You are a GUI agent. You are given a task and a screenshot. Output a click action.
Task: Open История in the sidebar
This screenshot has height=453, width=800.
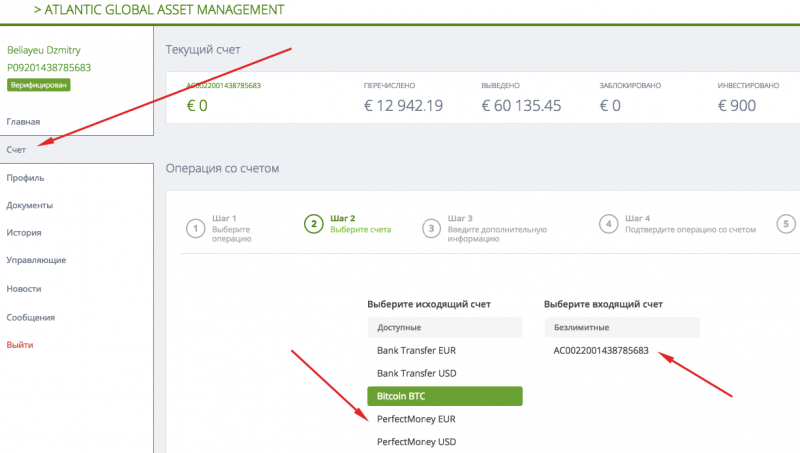[x=24, y=233]
